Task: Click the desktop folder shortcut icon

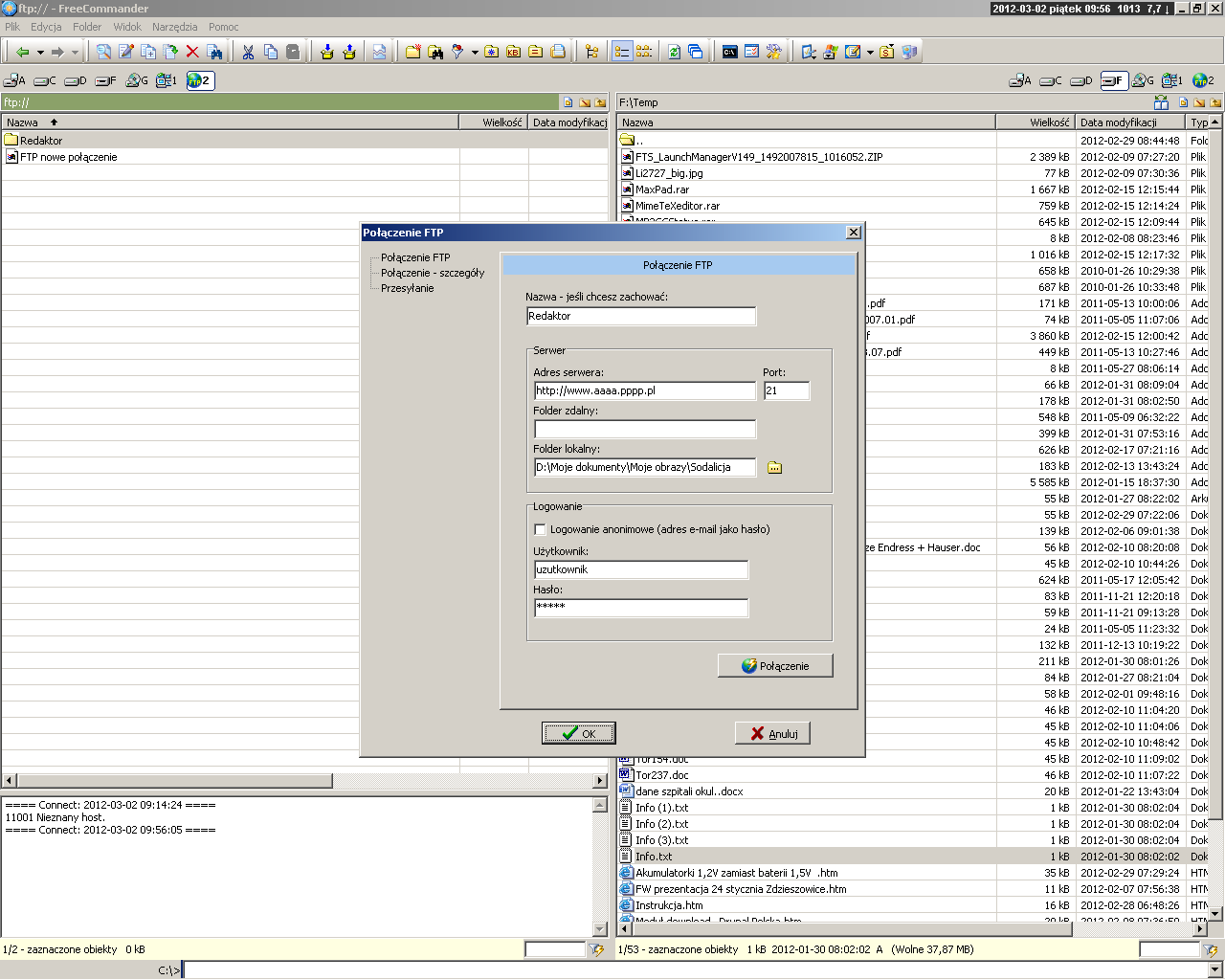Action: tap(809, 52)
